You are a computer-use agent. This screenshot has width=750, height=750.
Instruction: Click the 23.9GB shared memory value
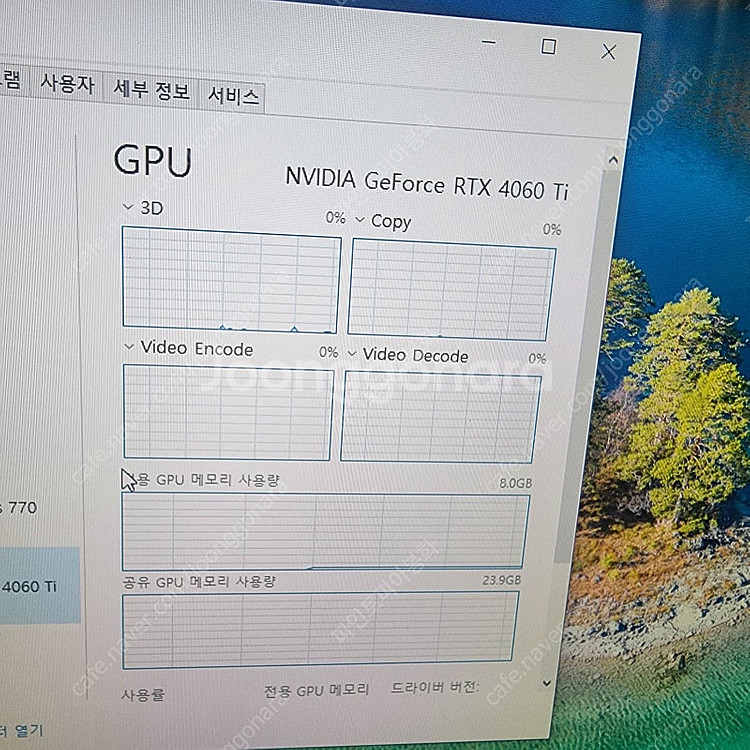501,580
